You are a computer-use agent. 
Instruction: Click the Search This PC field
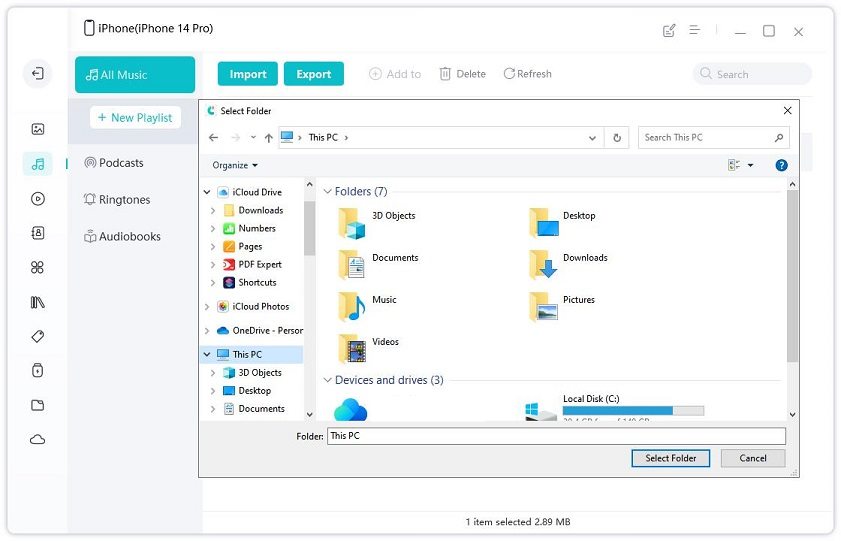point(713,138)
